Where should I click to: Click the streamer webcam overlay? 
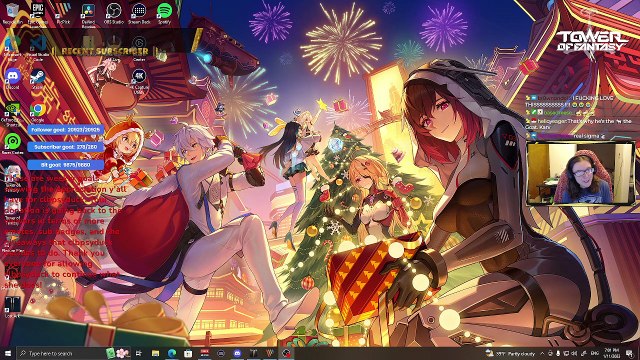click(581, 173)
